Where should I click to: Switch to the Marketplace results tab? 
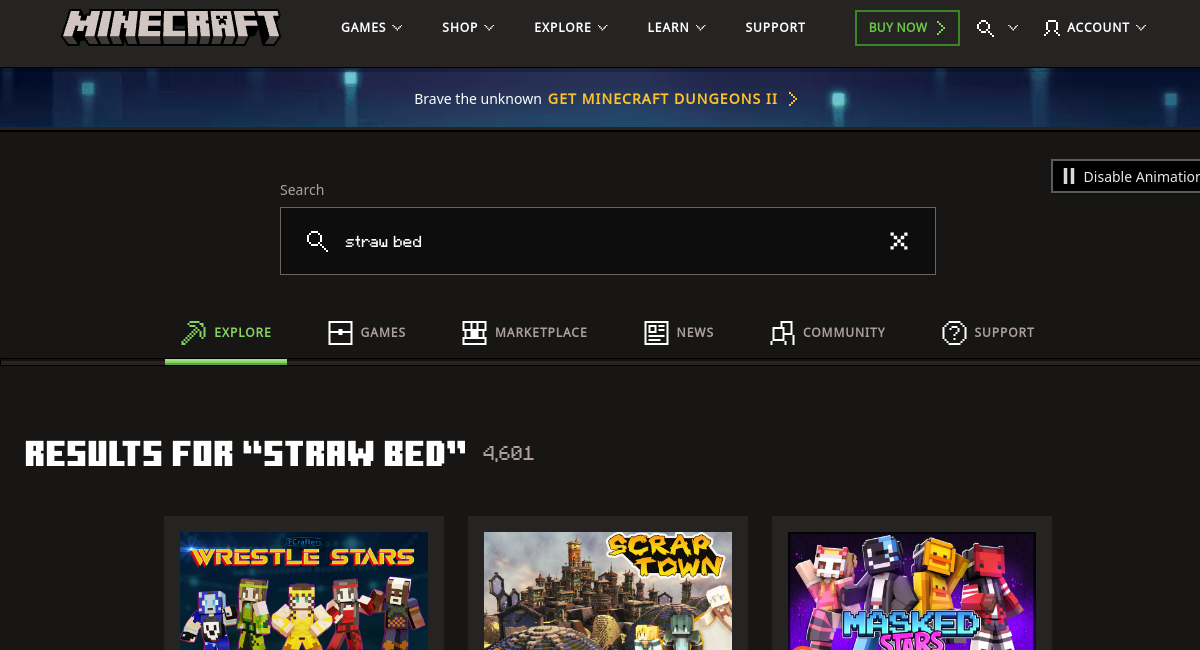(x=524, y=333)
